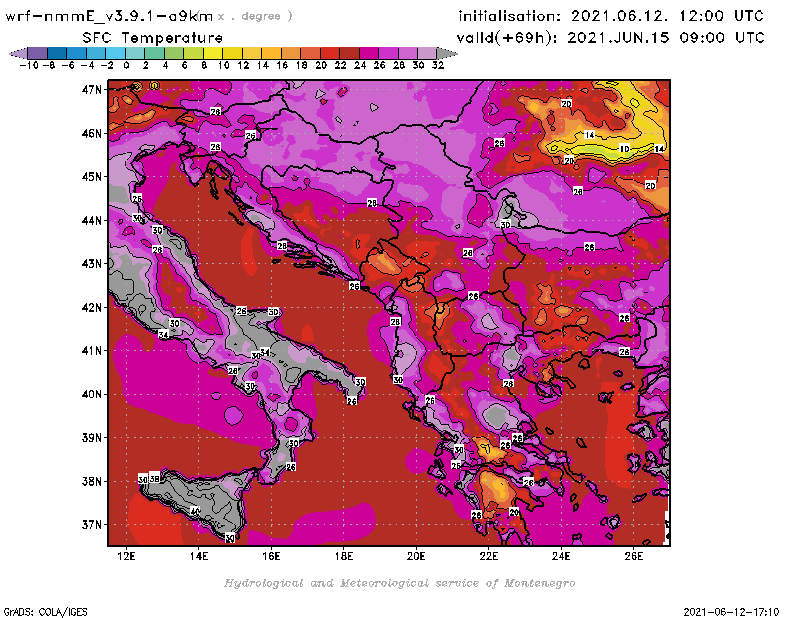Click the latitude axis label 43N

(92, 264)
